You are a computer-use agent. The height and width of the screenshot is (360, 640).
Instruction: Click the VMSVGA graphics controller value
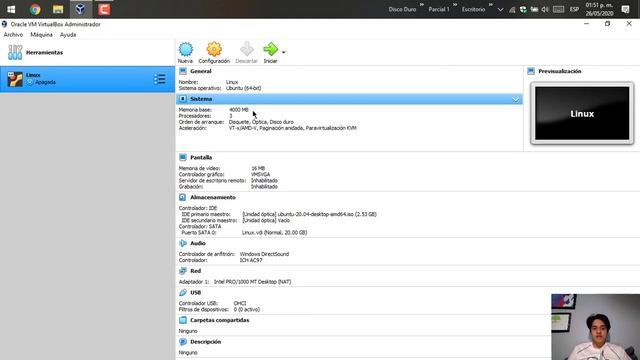[260, 174]
